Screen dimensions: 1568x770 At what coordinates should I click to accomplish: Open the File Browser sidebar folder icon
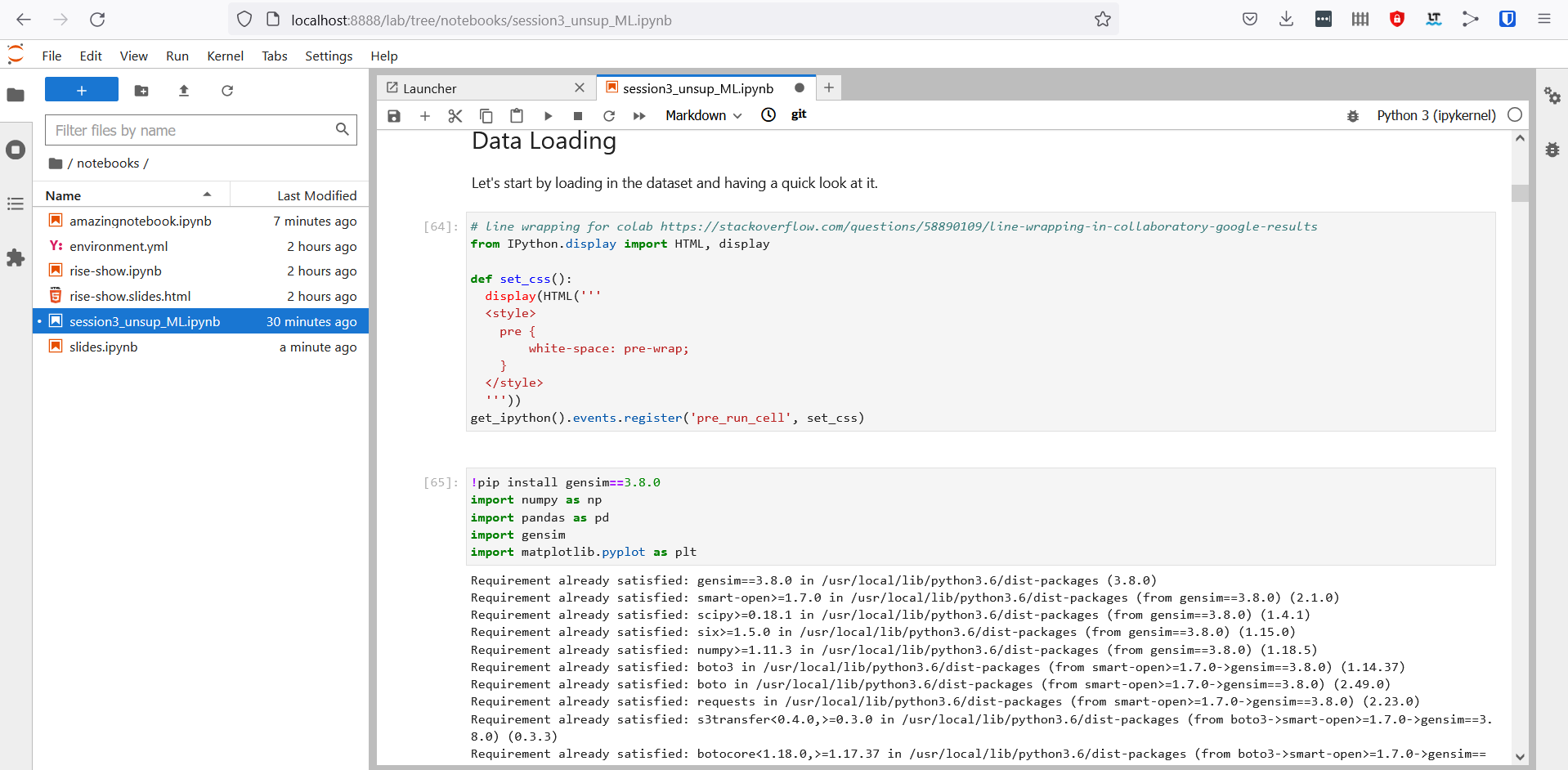coord(16,95)
